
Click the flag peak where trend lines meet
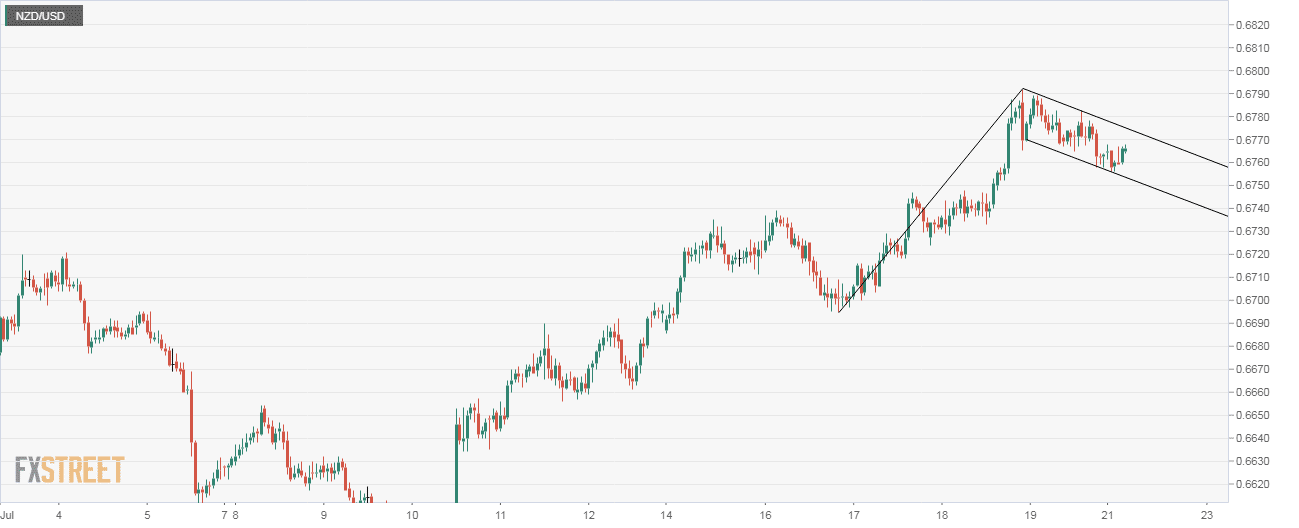[x=1022, y=90]
